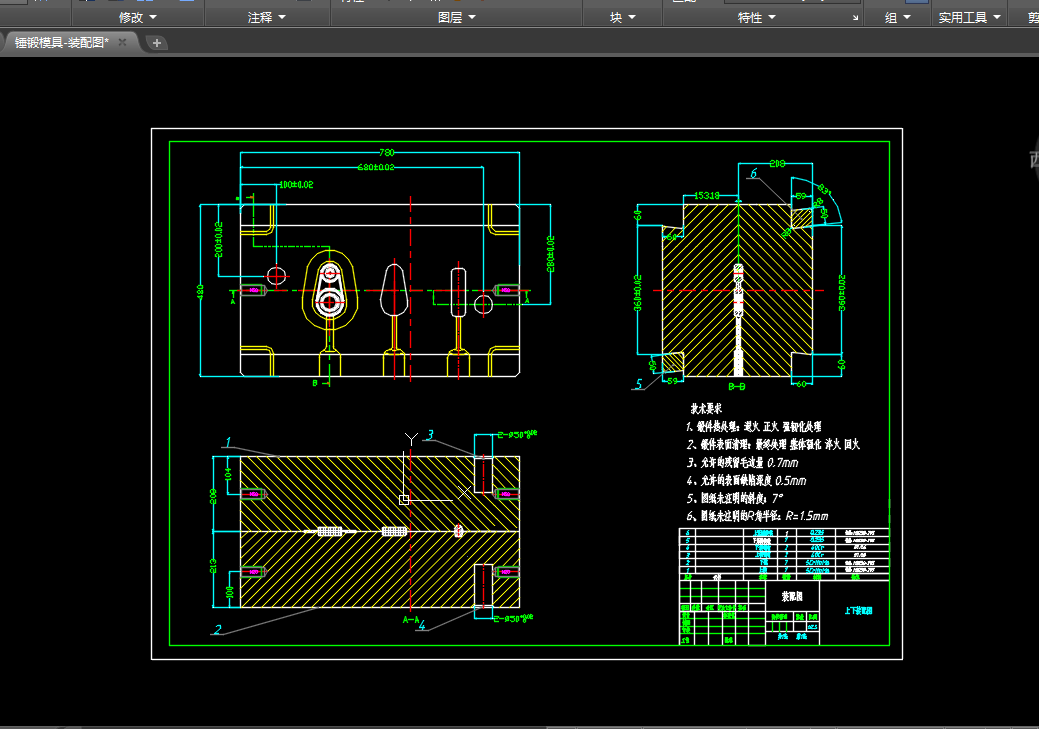Viewport: 1039px width, 729px height.
Task: Select requirement line 2 about surface cleaning
Action: point(773,445)
